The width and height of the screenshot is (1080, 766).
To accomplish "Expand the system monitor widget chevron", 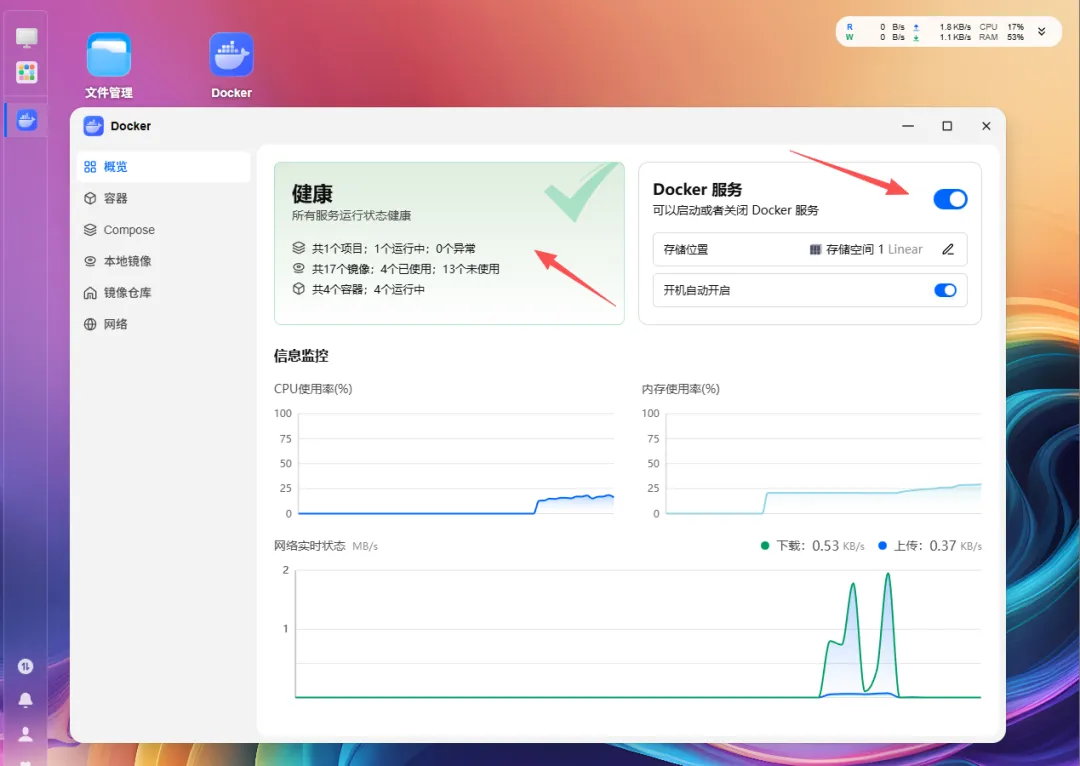I will pyautogui.click(x=1041, y=32).
